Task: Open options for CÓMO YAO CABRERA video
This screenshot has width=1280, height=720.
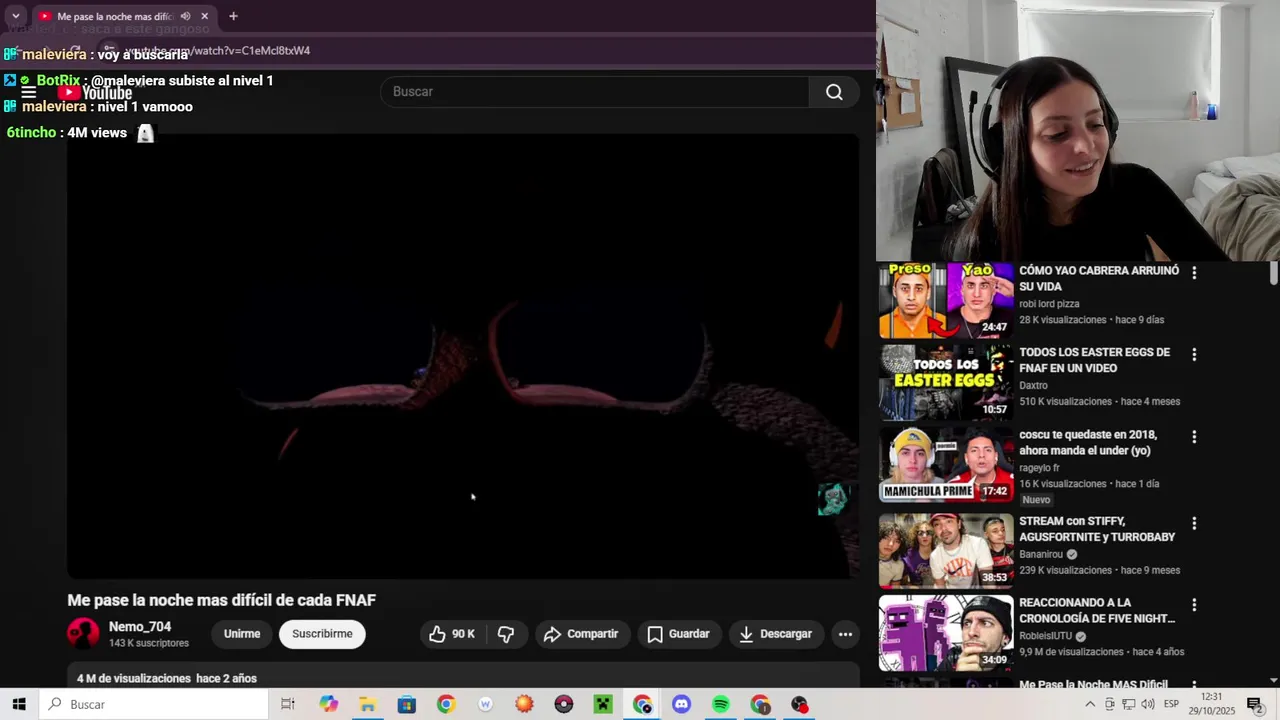Action: (x=1194, y=272)
